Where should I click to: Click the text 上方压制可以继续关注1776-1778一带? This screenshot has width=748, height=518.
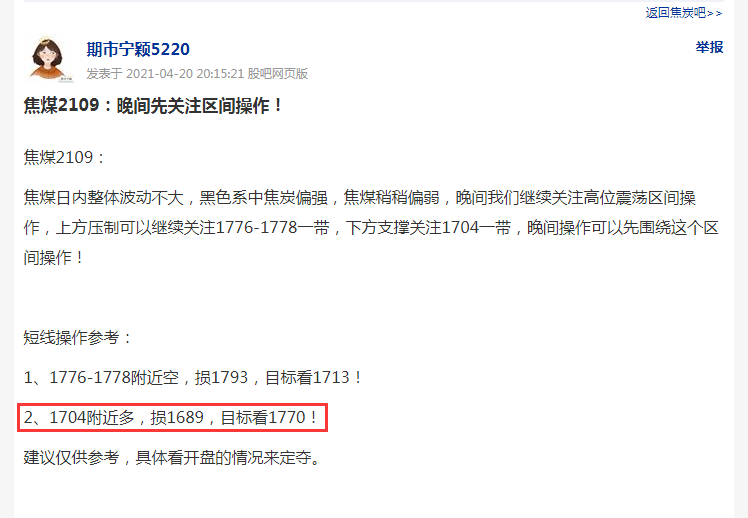pyautogui.click(x=193, y=228)
